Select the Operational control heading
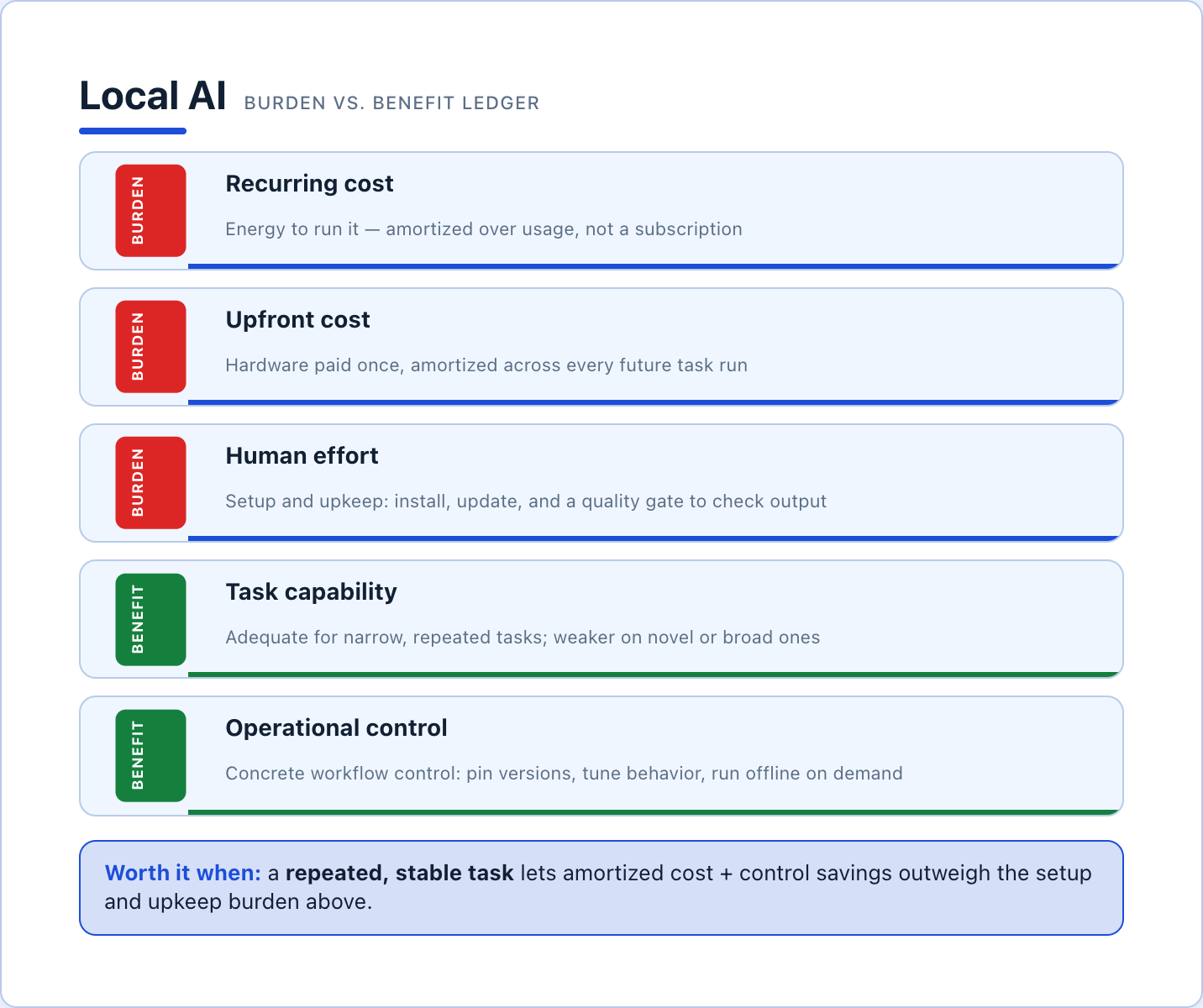Screen dimensions: 1203x1008 tap(336, 728)
